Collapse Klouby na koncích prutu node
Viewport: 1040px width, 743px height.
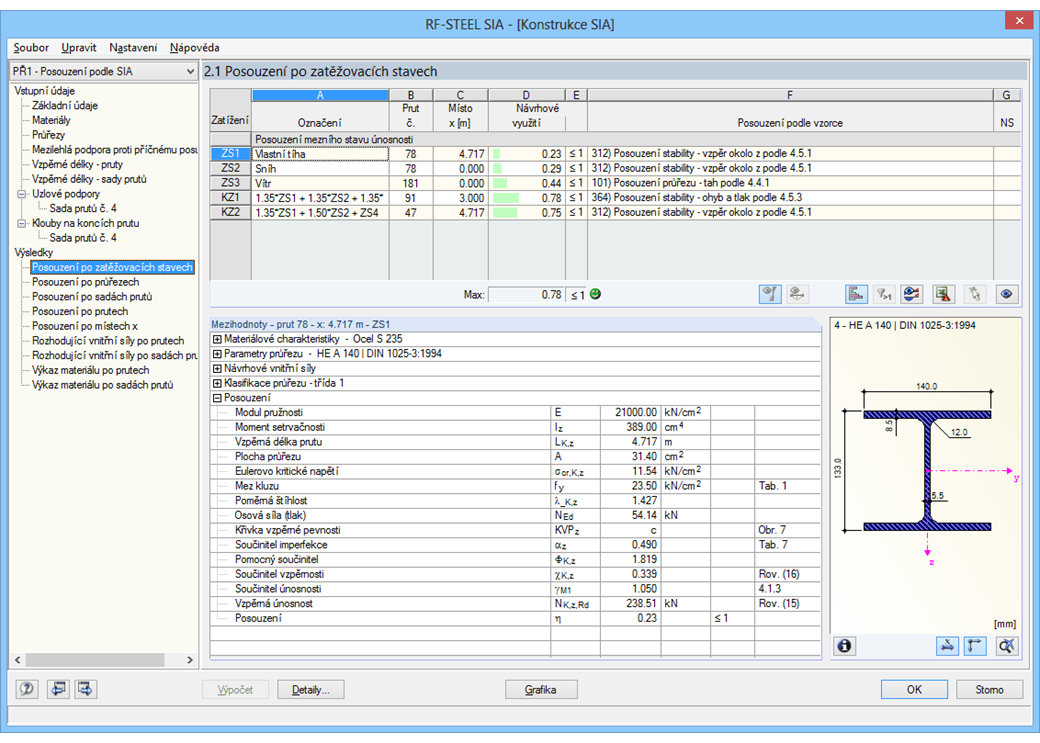(x=21, y=224)
